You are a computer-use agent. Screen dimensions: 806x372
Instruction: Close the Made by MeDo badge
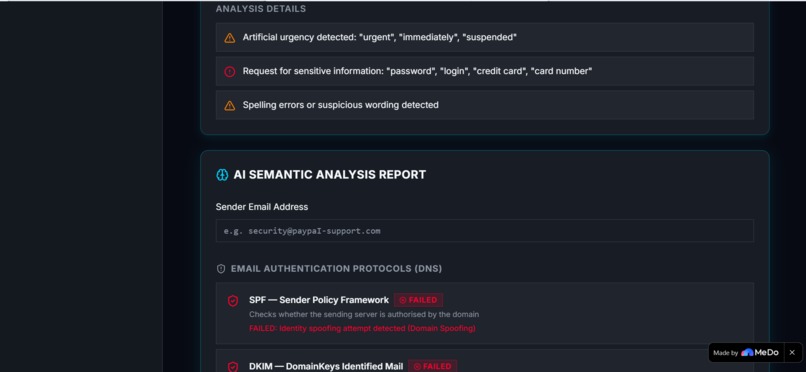(792, 352)
